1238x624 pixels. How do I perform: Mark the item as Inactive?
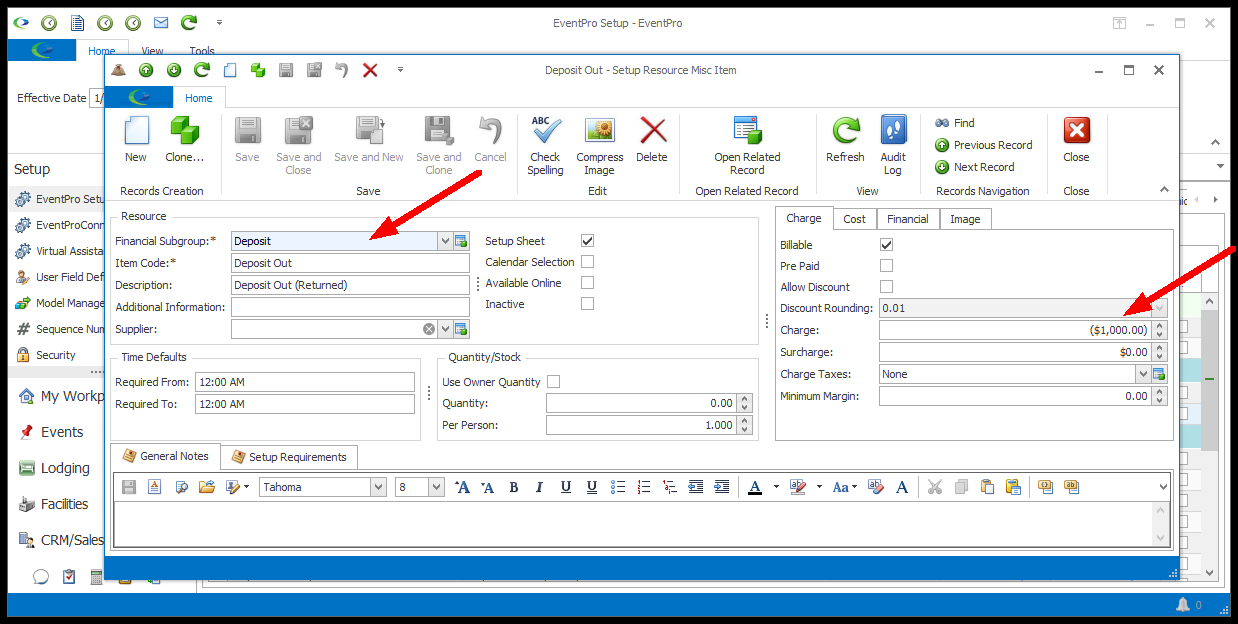(x=587, y=304)
